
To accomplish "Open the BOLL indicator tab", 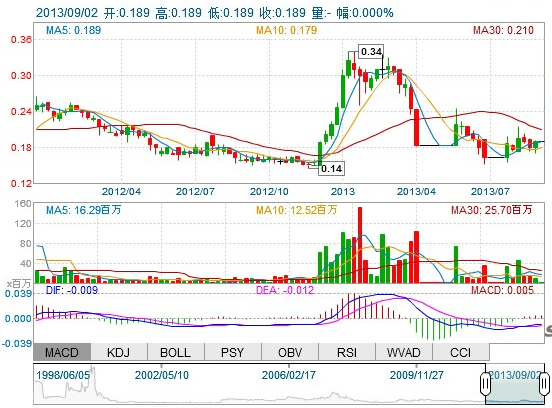I will [x=176, y=352].
